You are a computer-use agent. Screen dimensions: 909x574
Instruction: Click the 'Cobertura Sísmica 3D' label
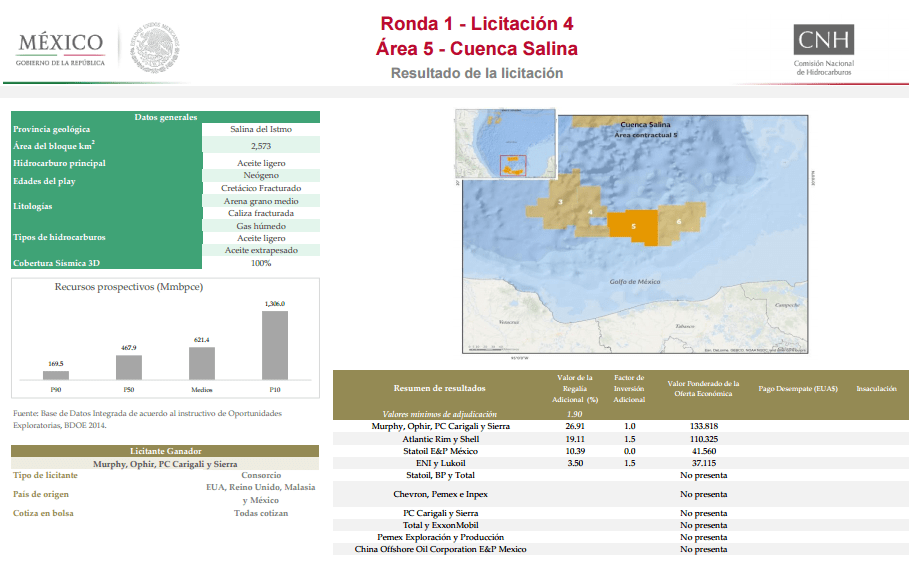[x=56, y=263]
